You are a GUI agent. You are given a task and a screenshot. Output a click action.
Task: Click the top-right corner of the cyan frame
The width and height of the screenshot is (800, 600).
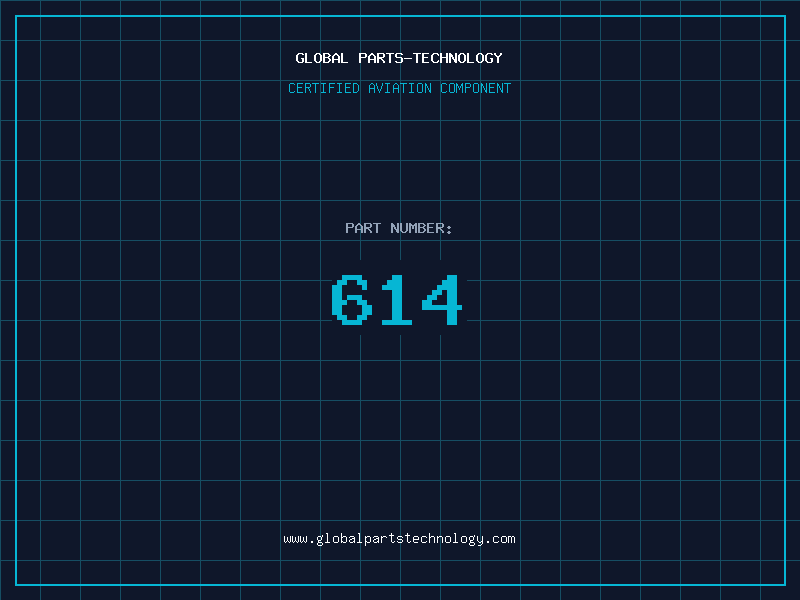pos(784,16)
